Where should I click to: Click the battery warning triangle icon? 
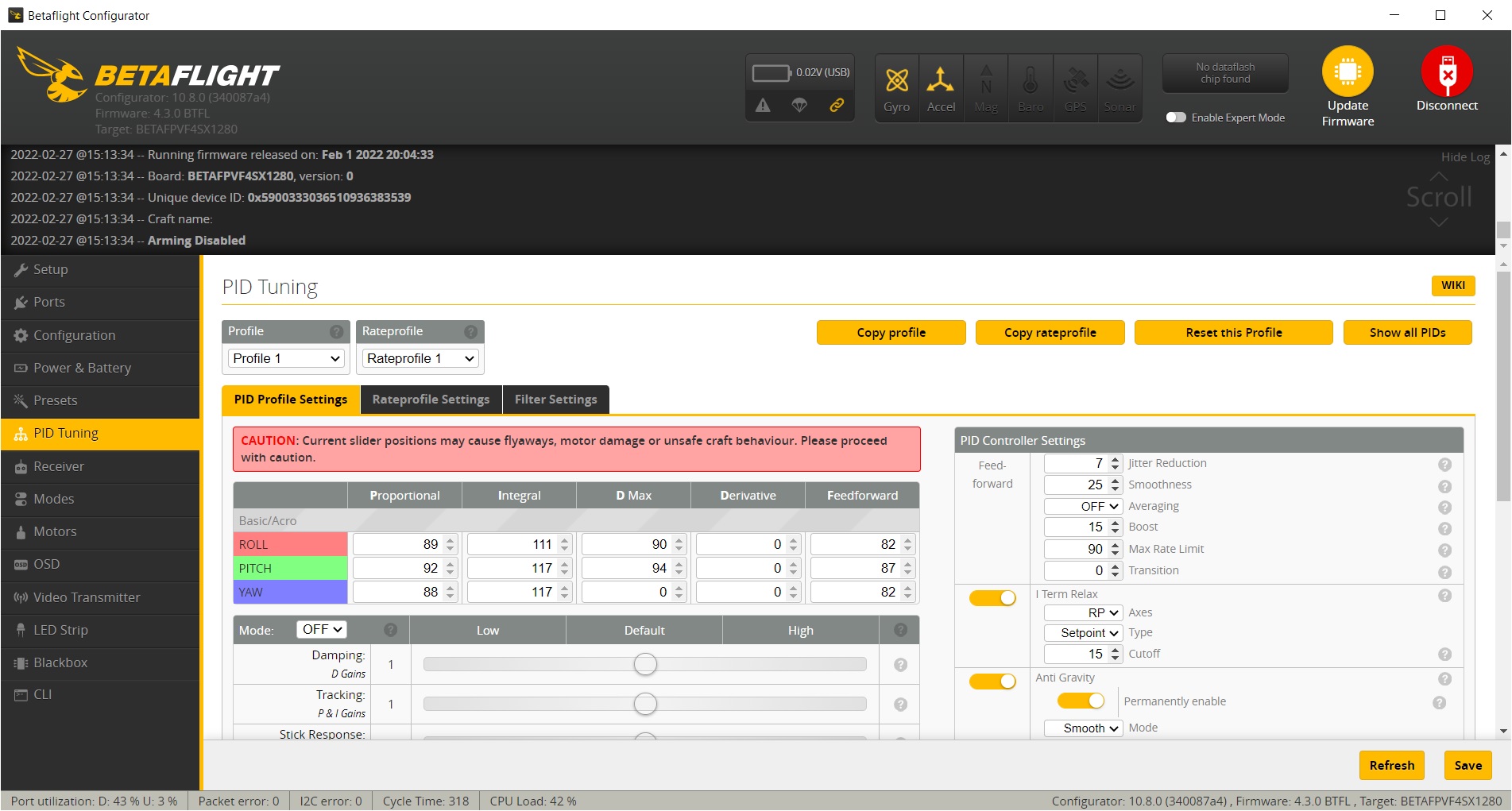pos(763,105)
